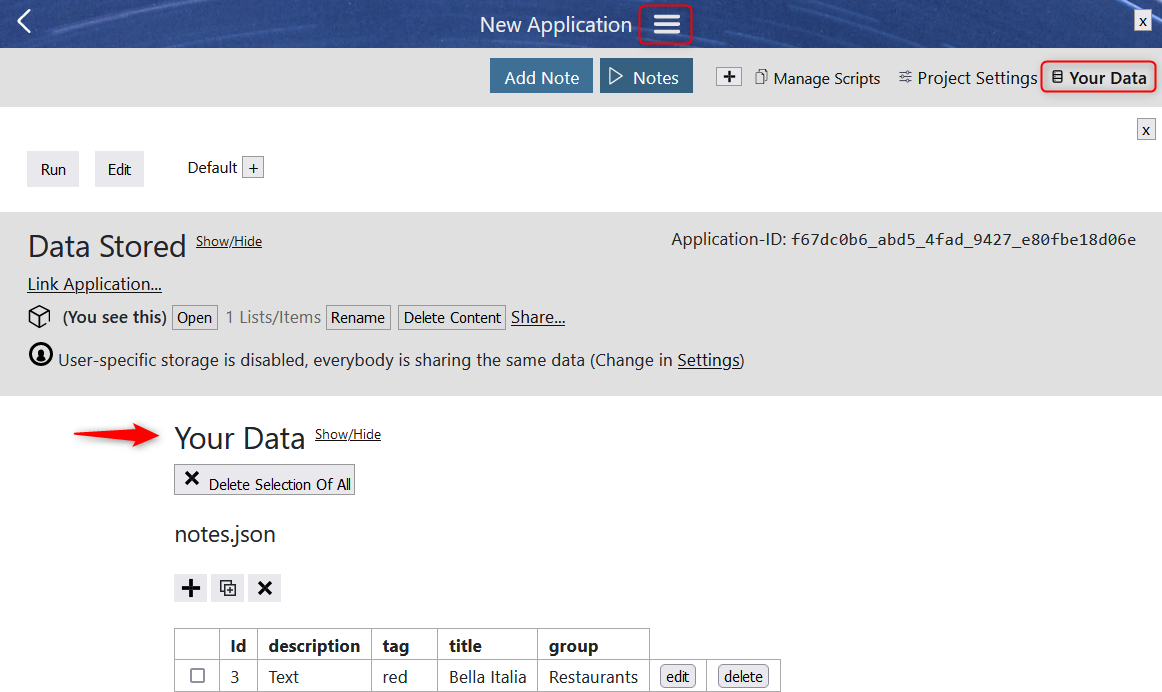Click the plus next to Default

254,167
